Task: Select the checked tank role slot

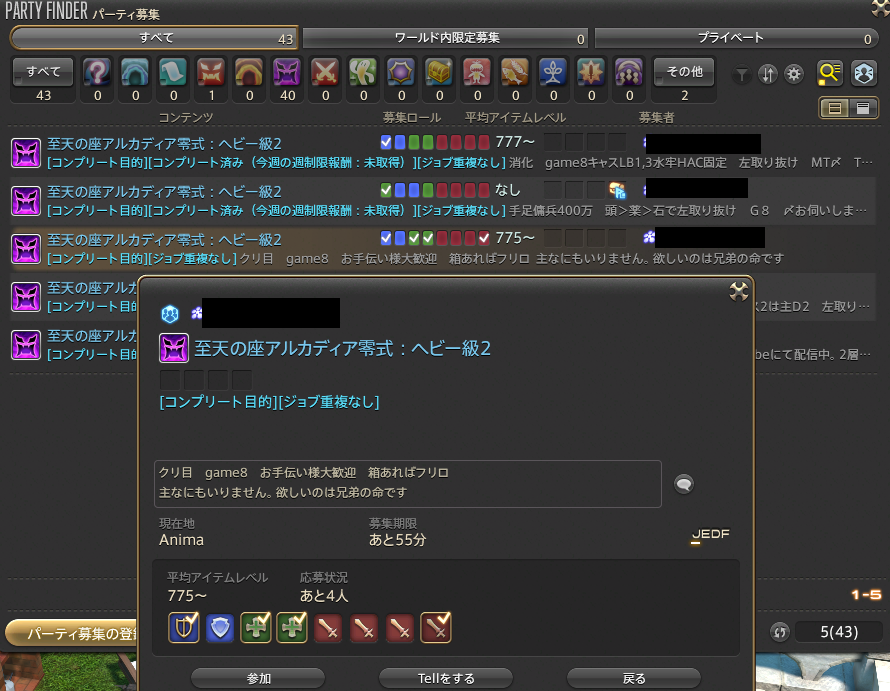Action: click(x=184, y=628)
